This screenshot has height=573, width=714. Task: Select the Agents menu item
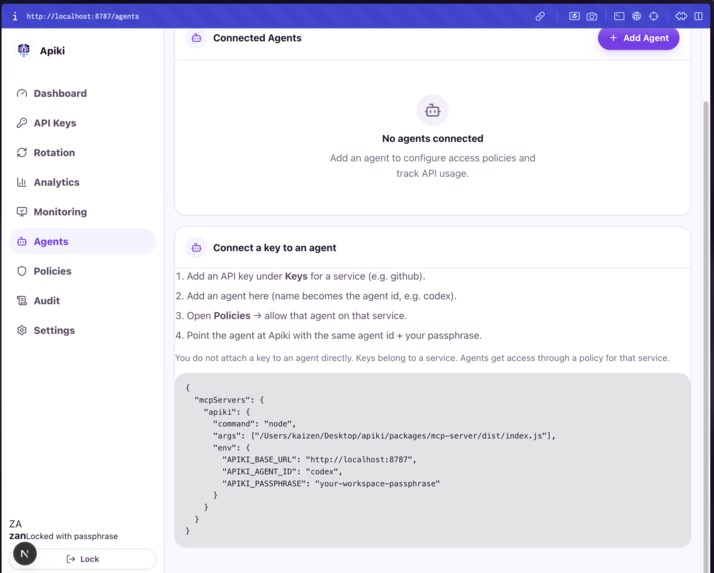coord(82,241)
